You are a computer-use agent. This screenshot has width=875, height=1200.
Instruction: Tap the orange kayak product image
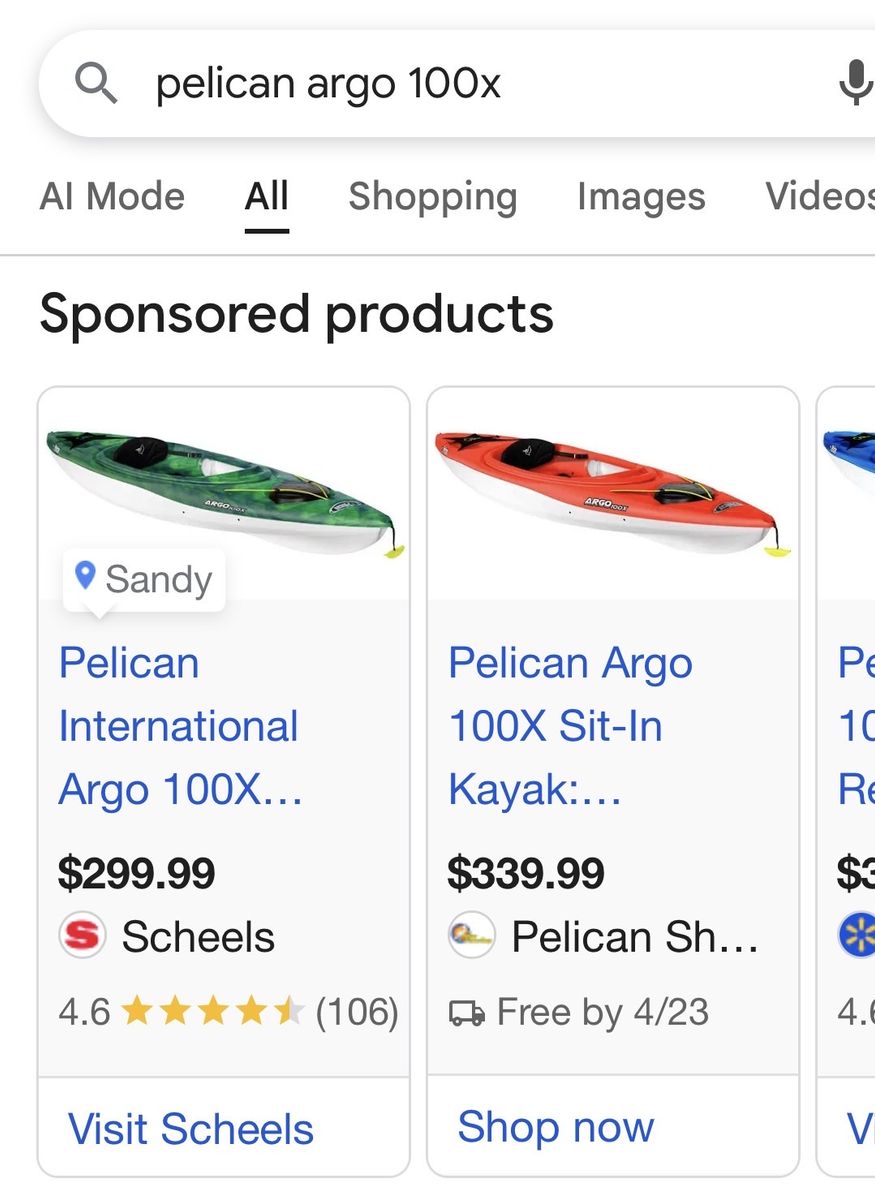pyautogui.click(x=613, y=492)
